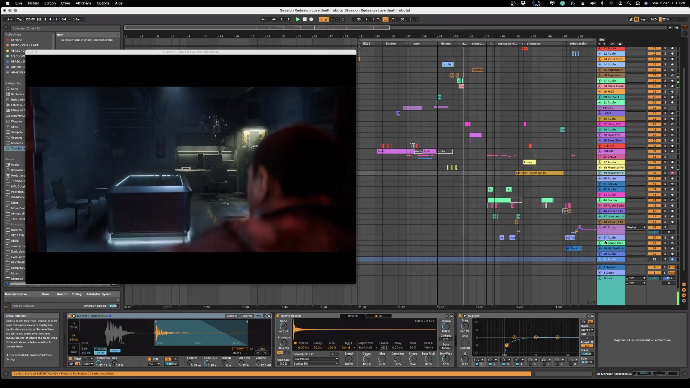Image resolution: width=690 pixels, height=388 pixels.
Task: Toggle the EQ device's on/off switch
Action: click(461, 316)
